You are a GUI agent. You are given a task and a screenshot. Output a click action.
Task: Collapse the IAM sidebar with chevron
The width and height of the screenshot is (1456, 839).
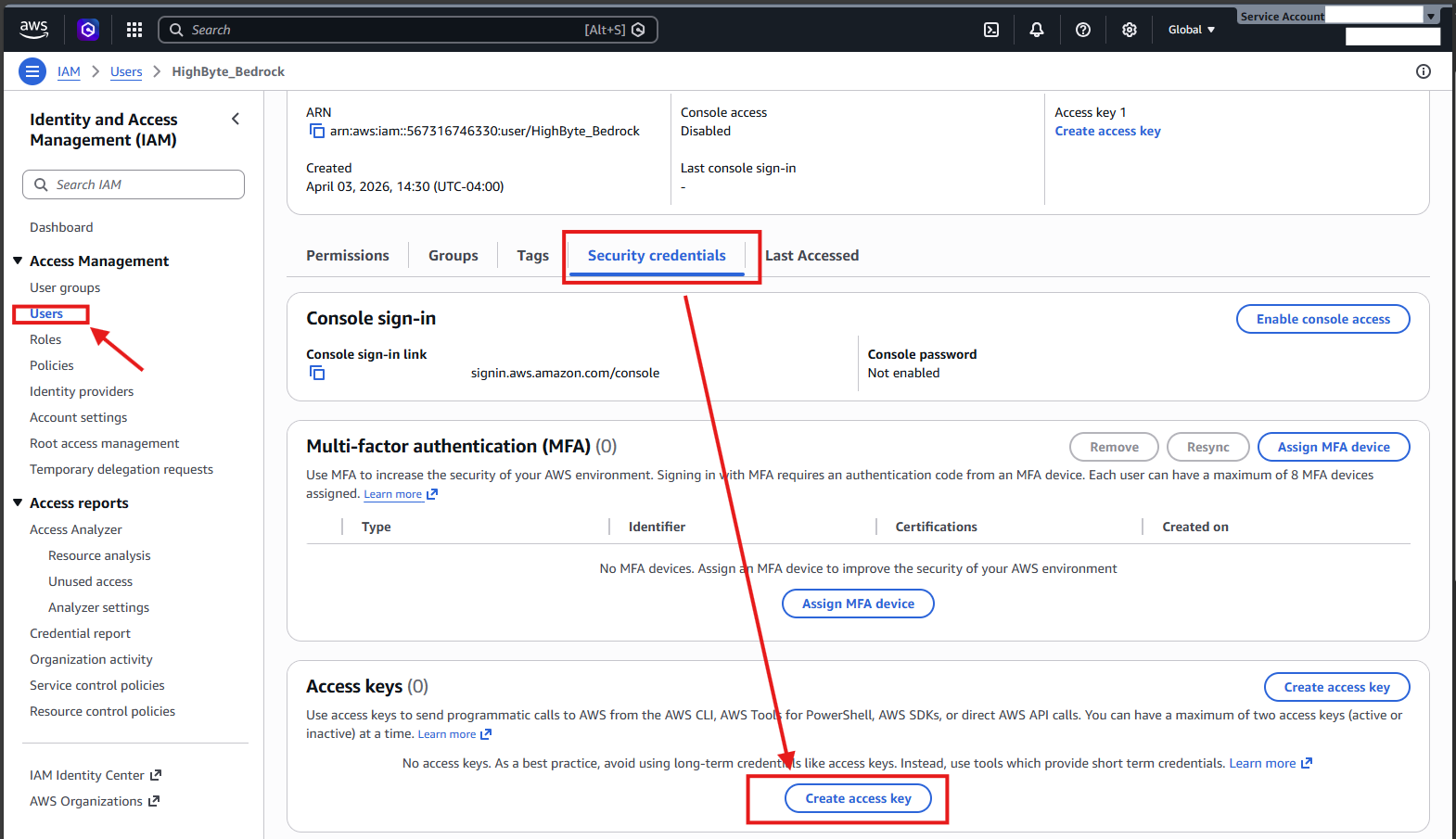[236, 119]
